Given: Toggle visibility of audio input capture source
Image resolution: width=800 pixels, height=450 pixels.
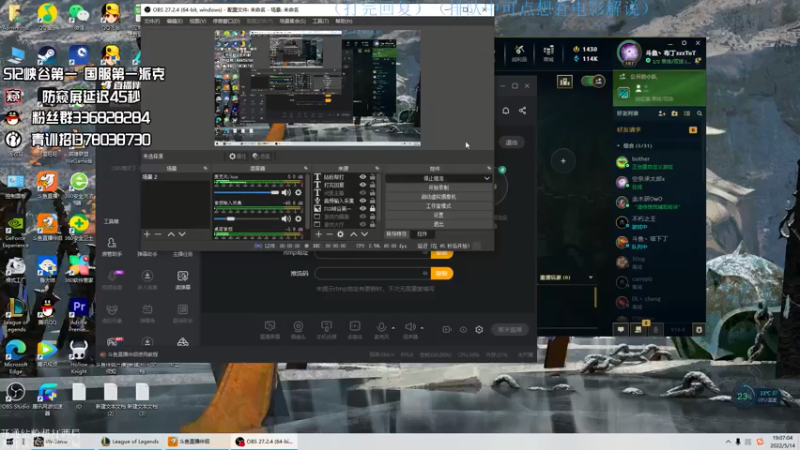Looking at the screenshot, I should click(x=363, y=201).
